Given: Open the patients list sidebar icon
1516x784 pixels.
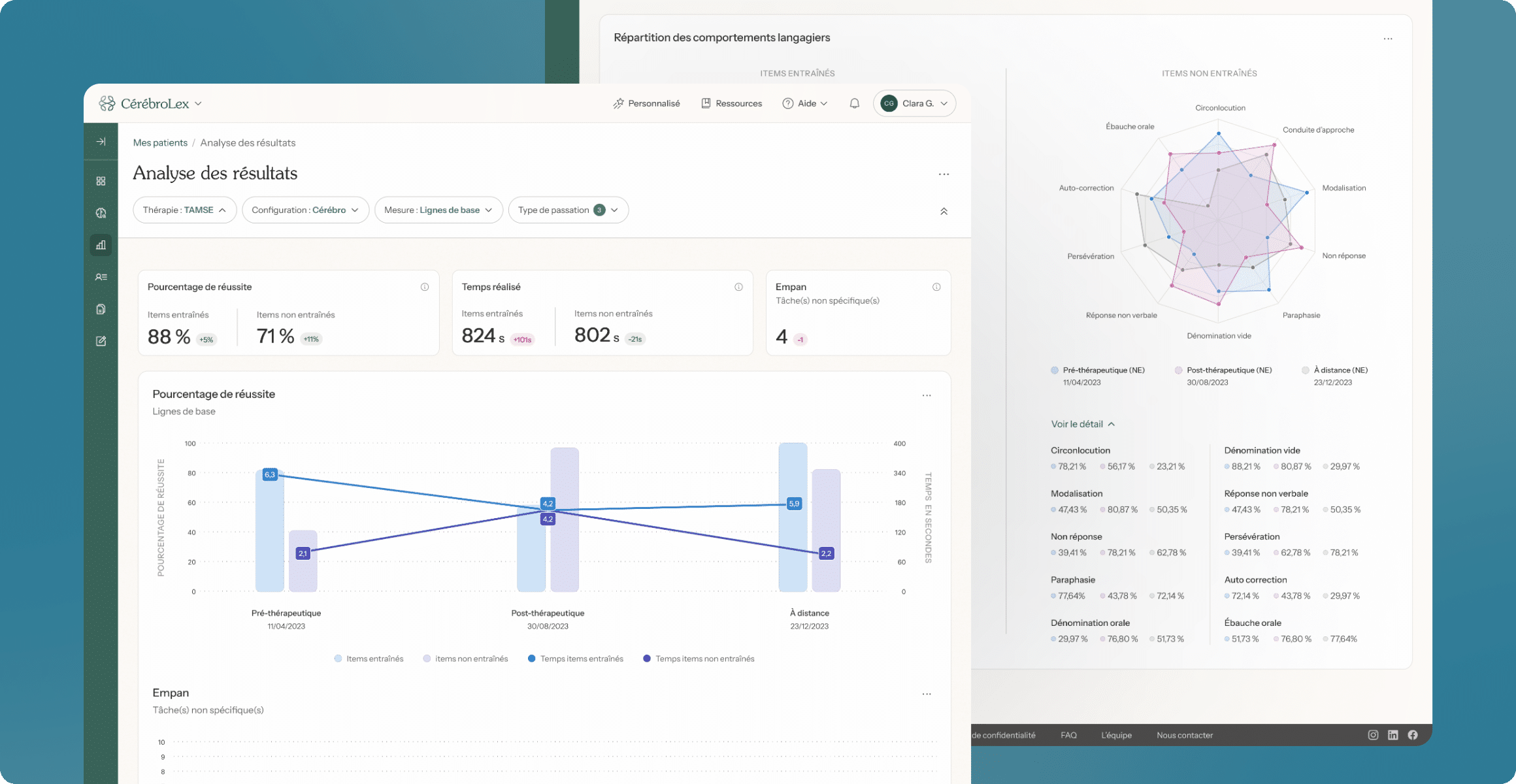Looking at the screenshot, I should (x=101, y=277).
